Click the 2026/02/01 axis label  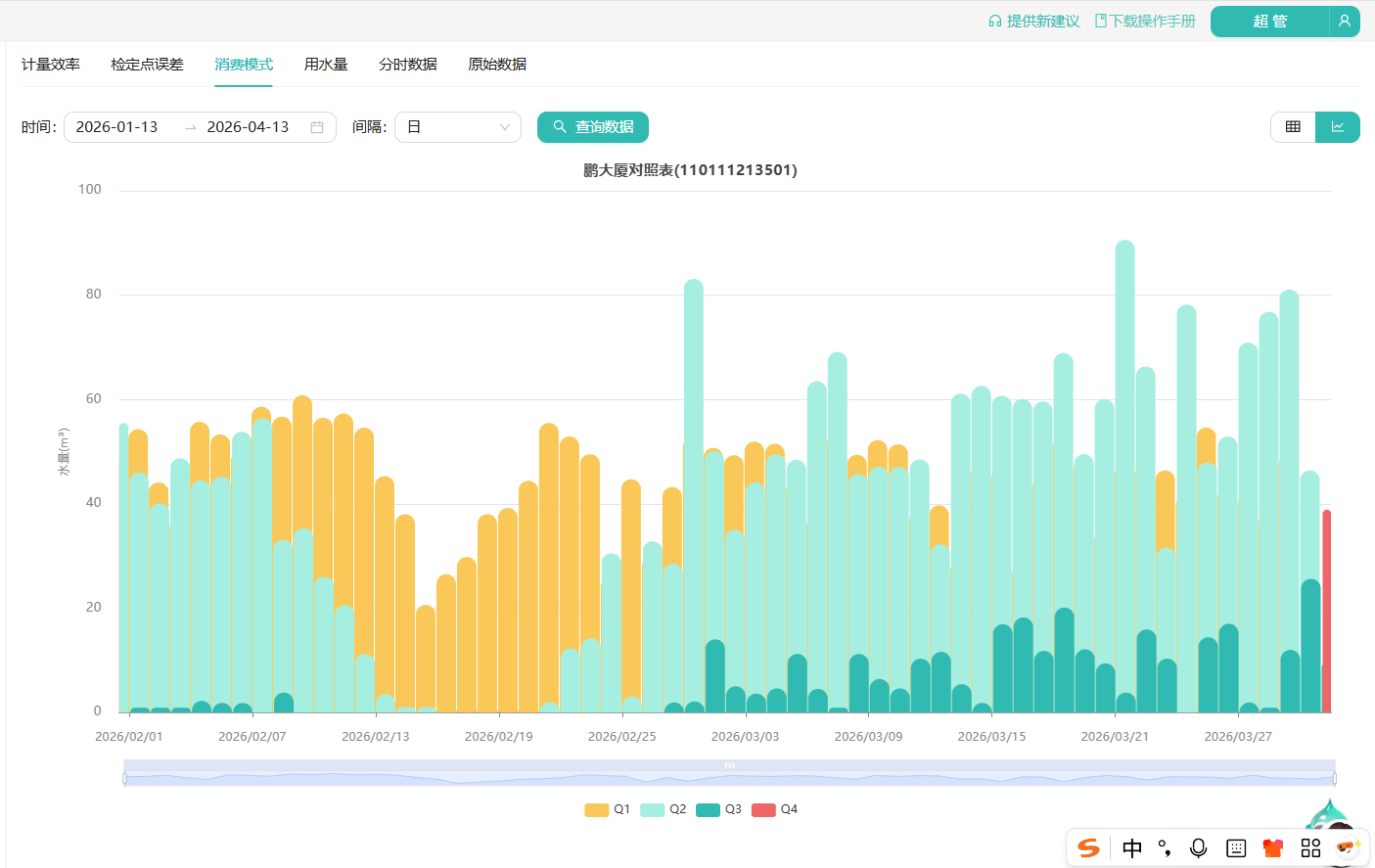pyautogui.click(x=129, y=737)
